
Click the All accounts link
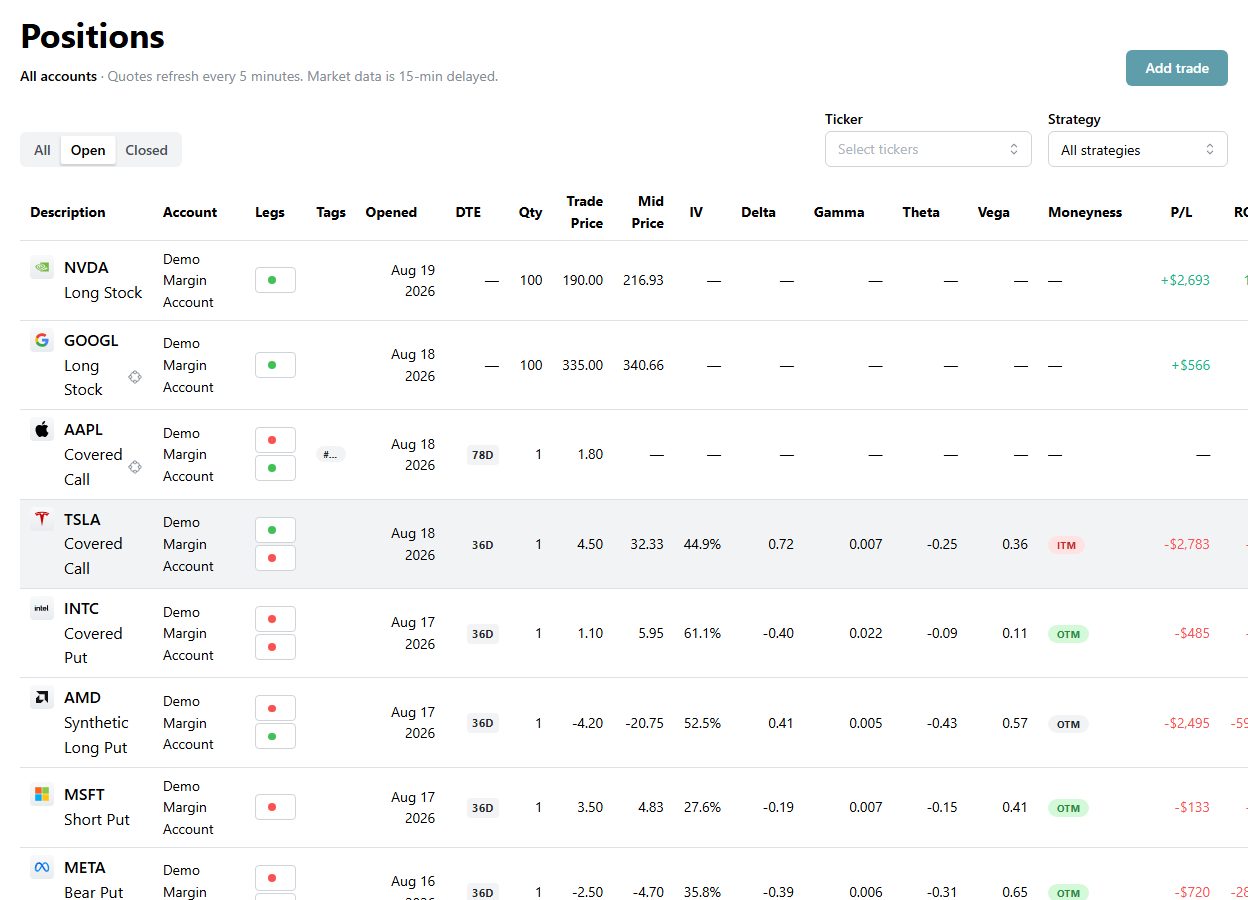point(58,76)
